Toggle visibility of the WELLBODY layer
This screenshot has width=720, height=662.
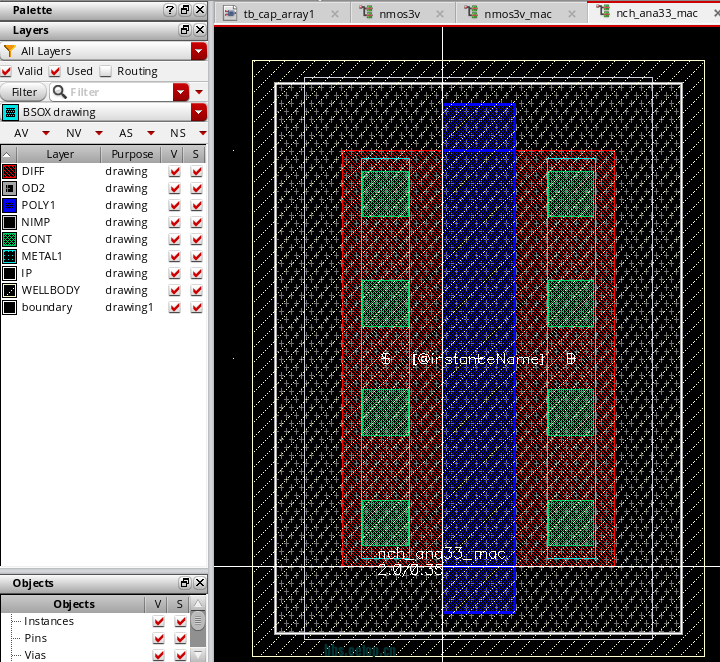click(x=174, y=290)
